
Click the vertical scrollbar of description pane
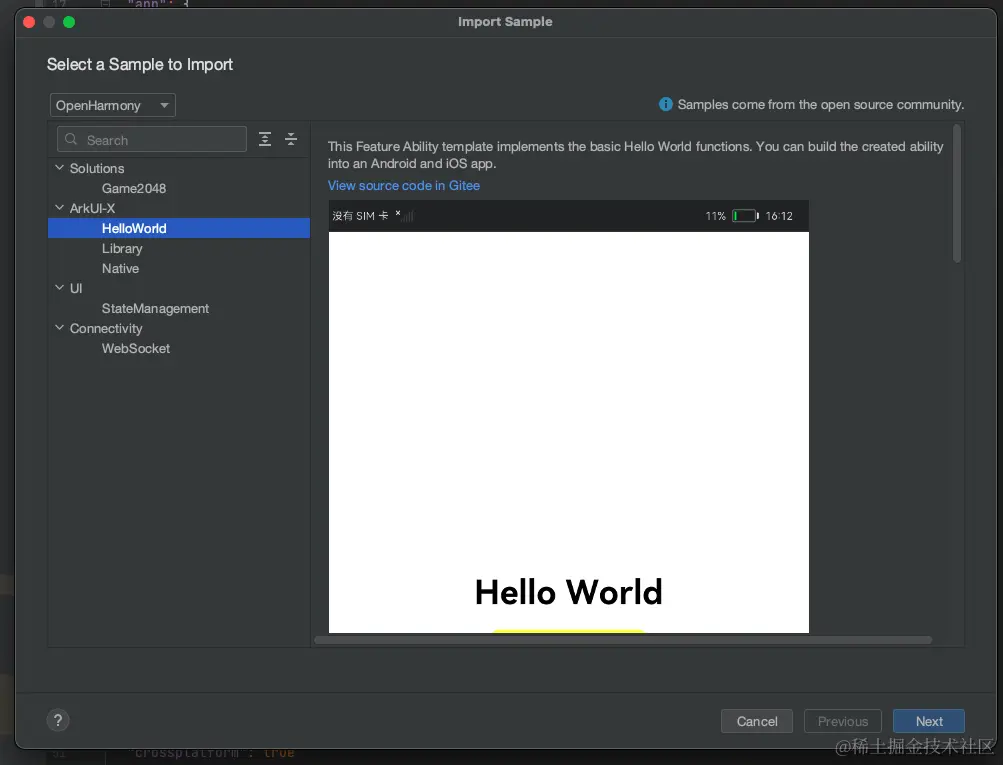(957, 193)
